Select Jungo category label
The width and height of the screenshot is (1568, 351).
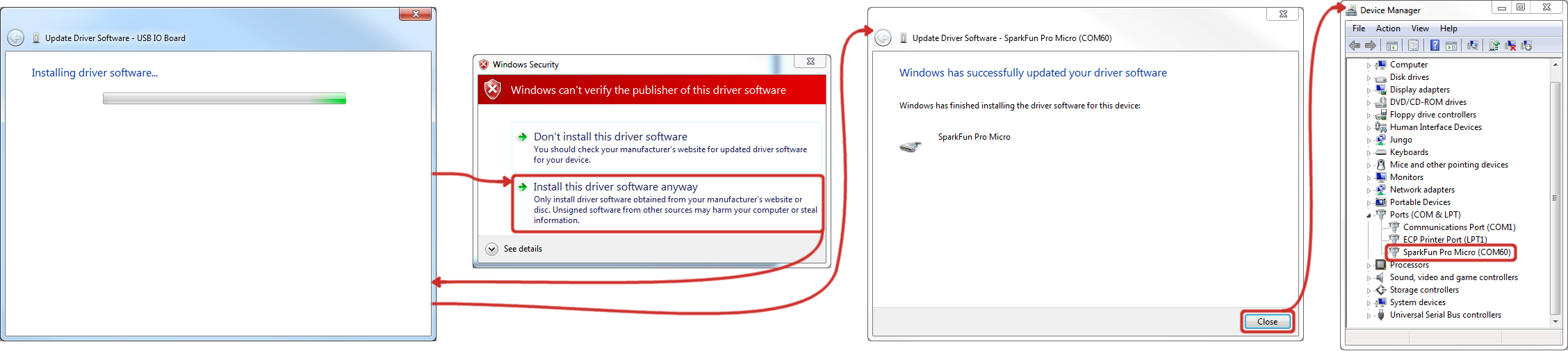1400,140
